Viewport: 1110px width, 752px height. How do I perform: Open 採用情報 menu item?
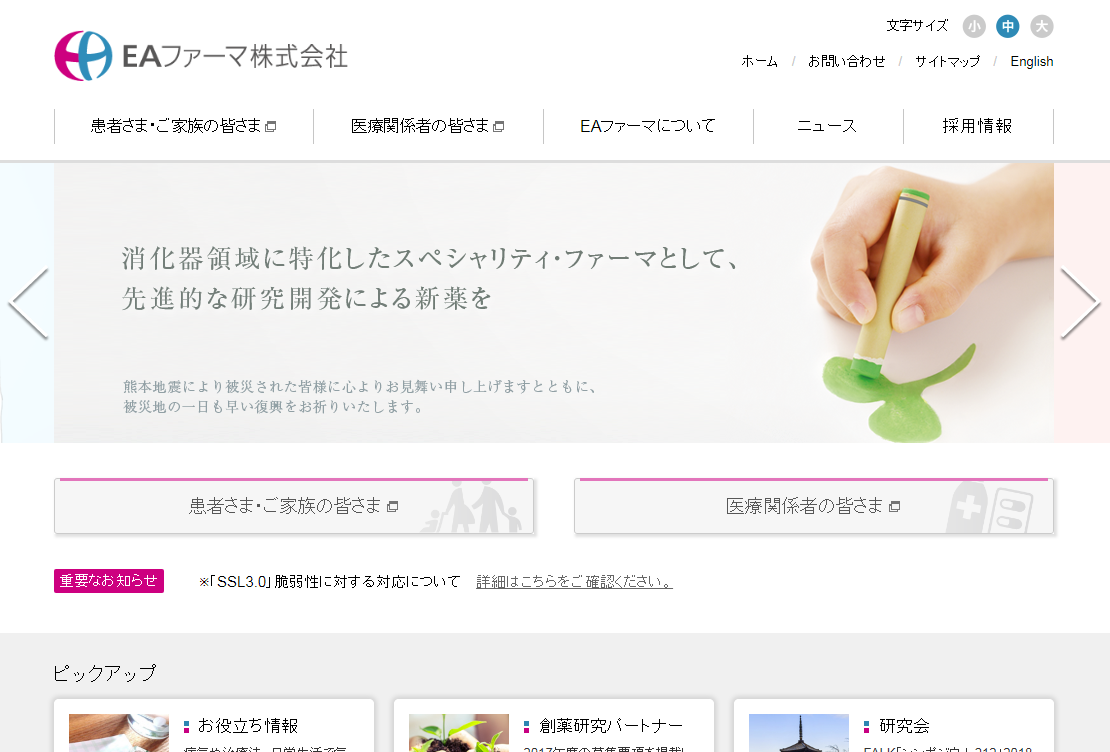tap(978, 126)
